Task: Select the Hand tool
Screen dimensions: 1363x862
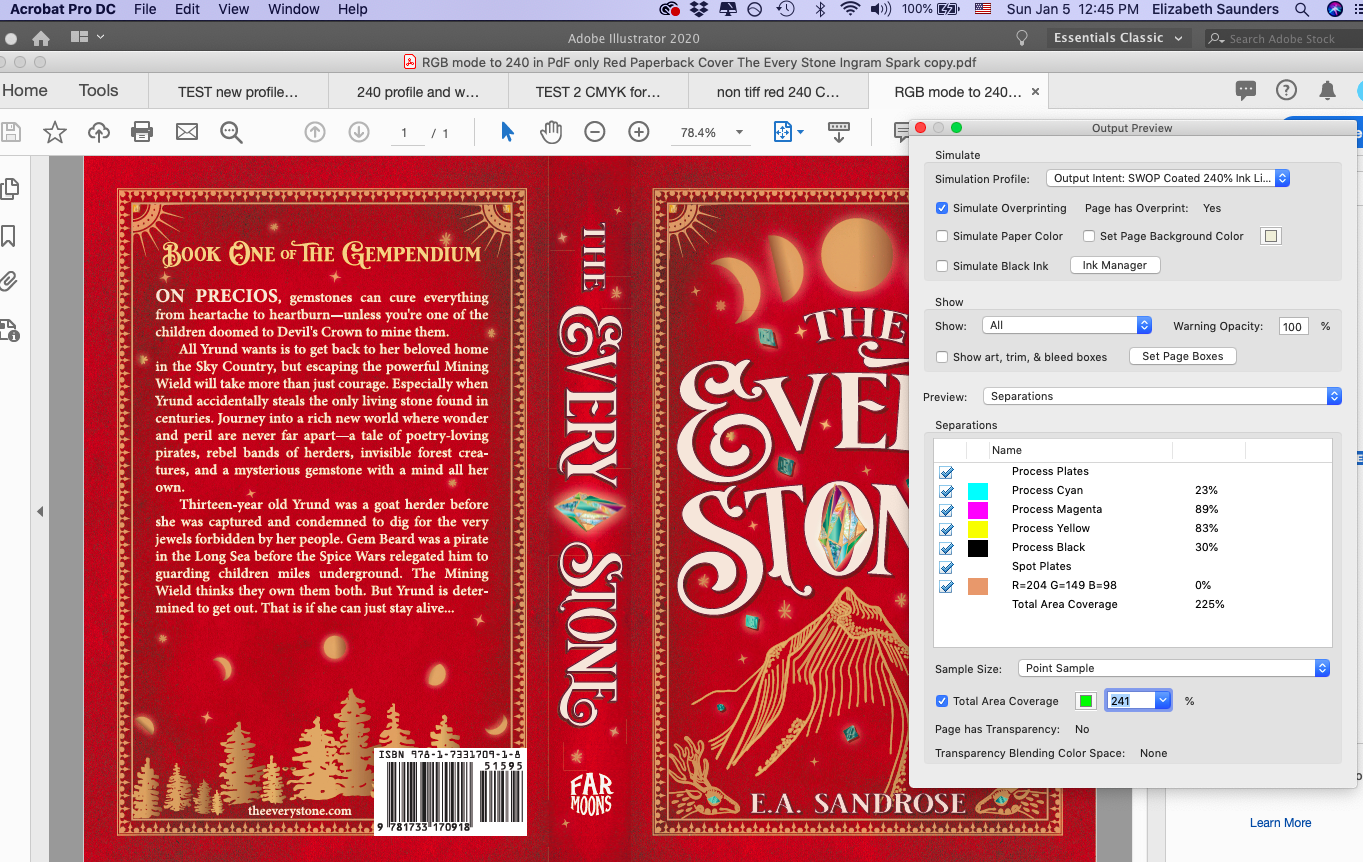Action: pyautogui.click(x=551, y=131)
